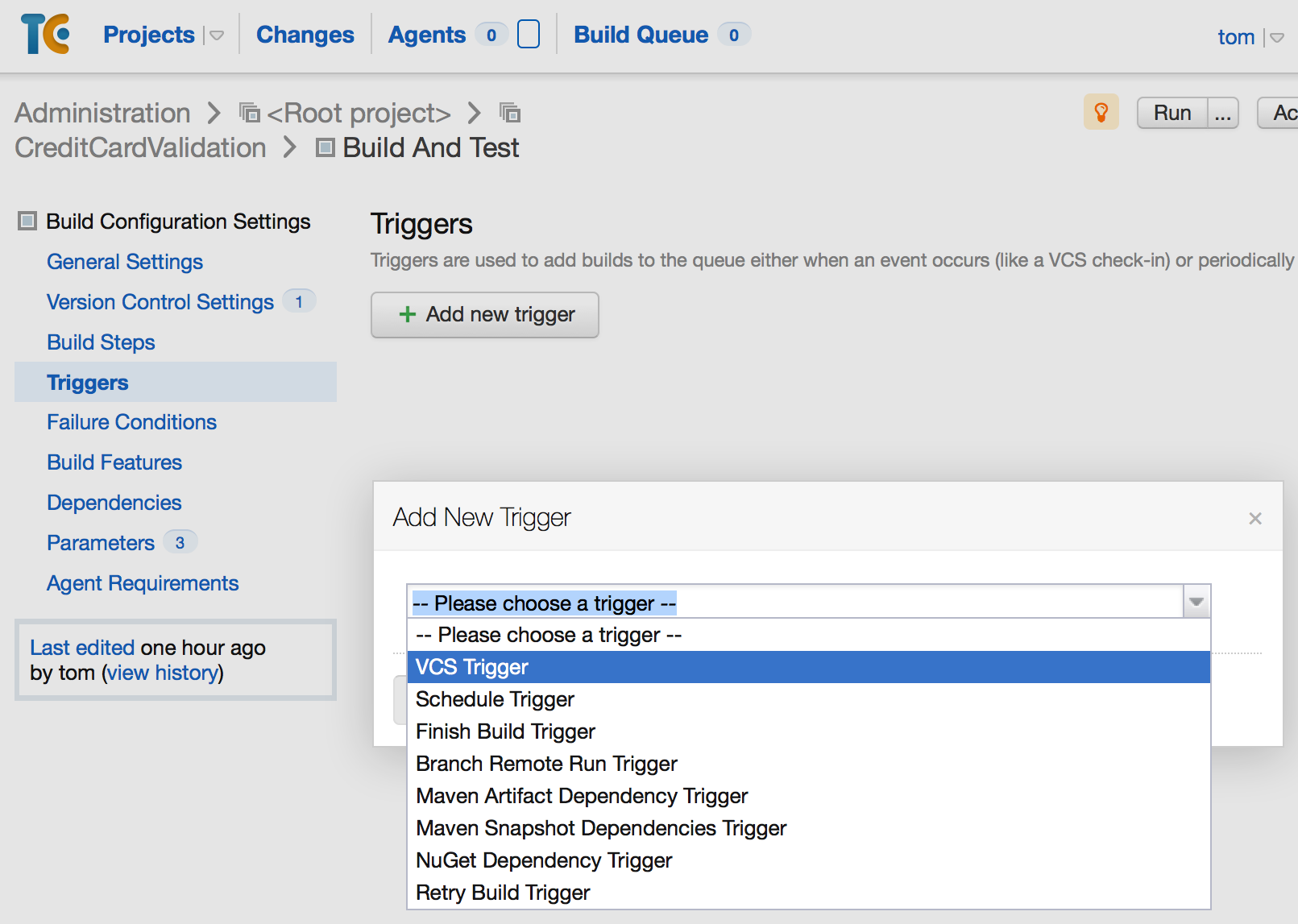Click the Build Queue counter badge

(734, 35)
